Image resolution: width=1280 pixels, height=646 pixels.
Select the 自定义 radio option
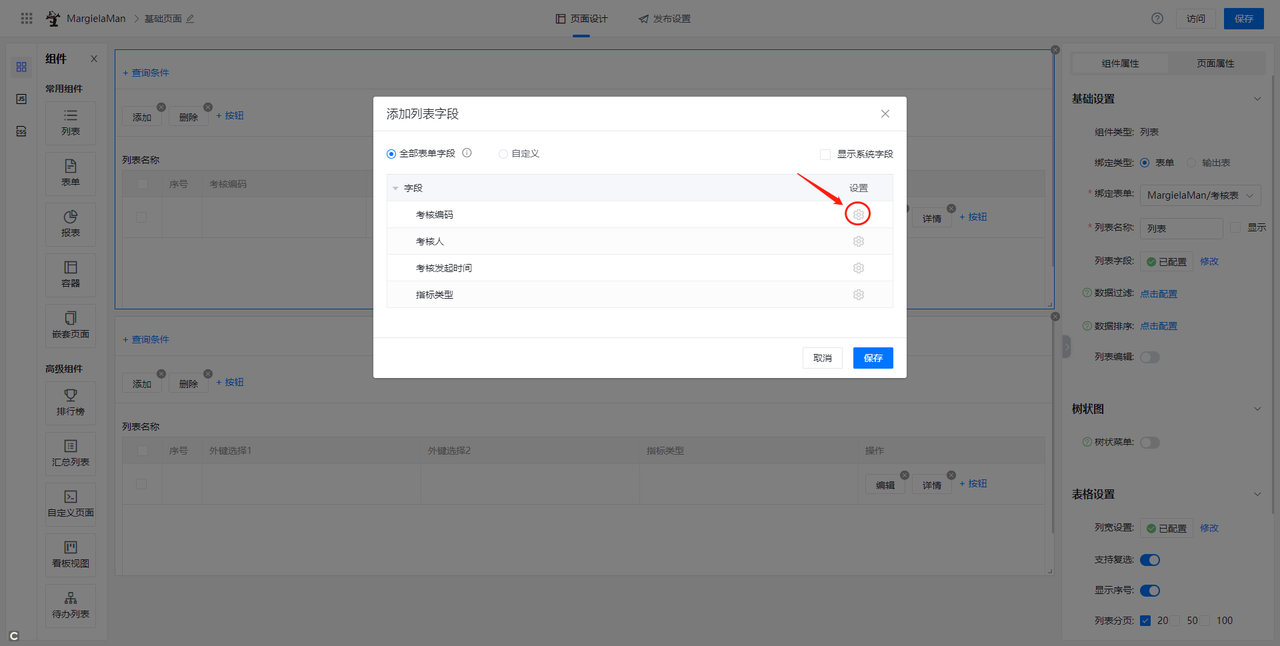pyautogui.click(x=504, y=154)
